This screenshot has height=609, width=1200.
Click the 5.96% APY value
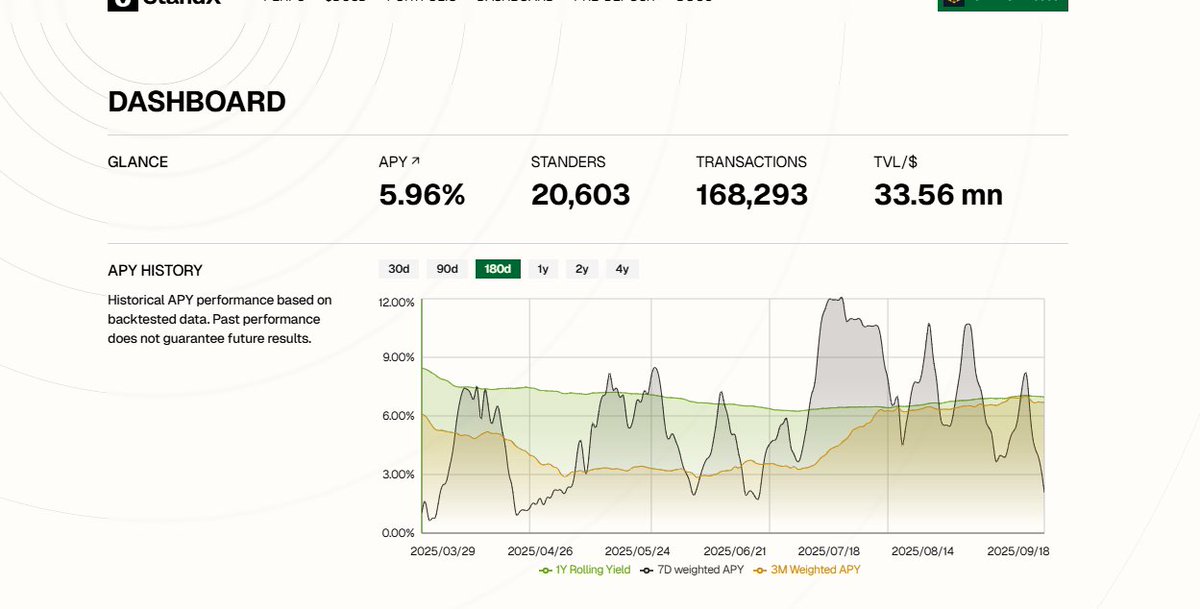422,195
